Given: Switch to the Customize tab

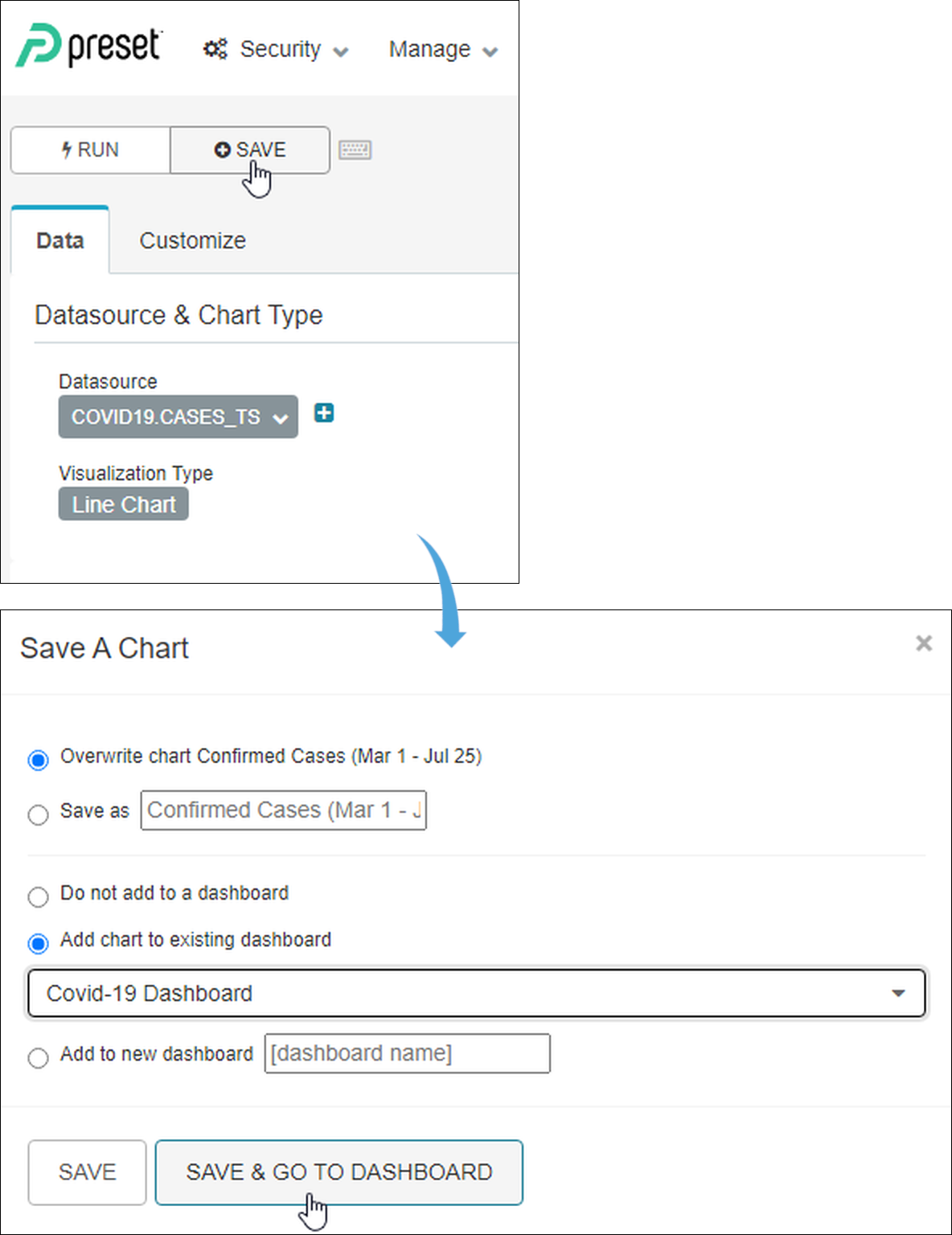Looking at the screenshot, I should coord(193,240).
